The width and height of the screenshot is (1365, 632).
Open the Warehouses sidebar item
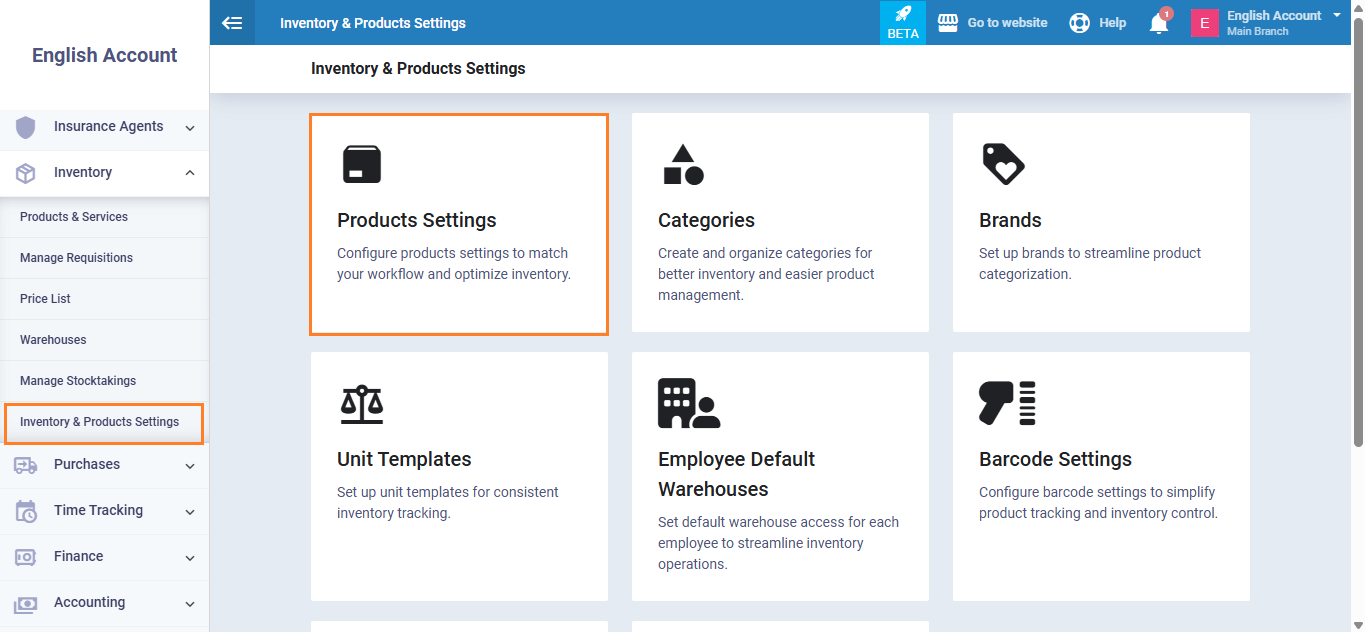(x=53, y=340)
